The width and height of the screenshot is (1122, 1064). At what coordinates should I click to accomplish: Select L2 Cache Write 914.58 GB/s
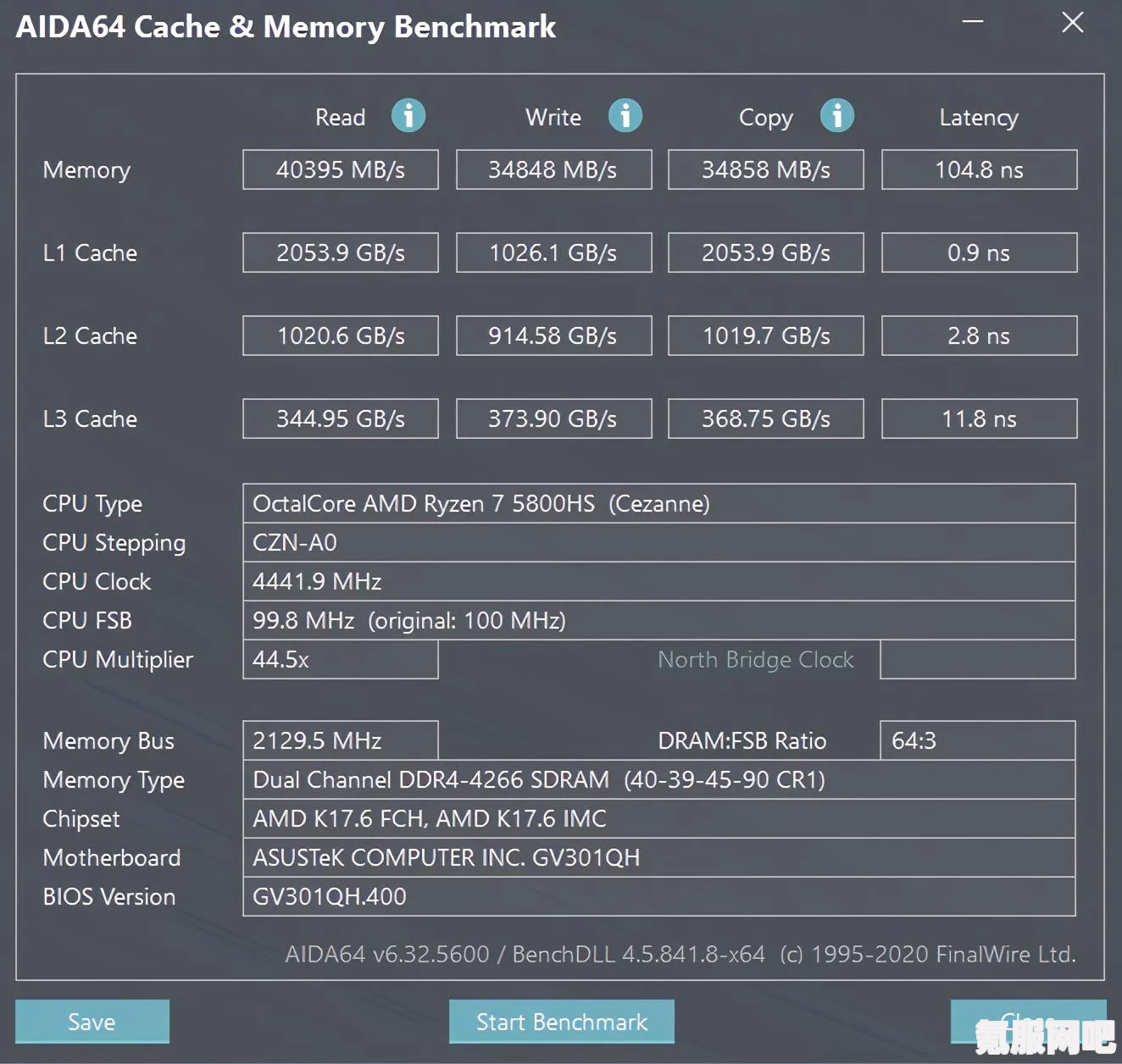pyautogui.click(x=554, y=335)
